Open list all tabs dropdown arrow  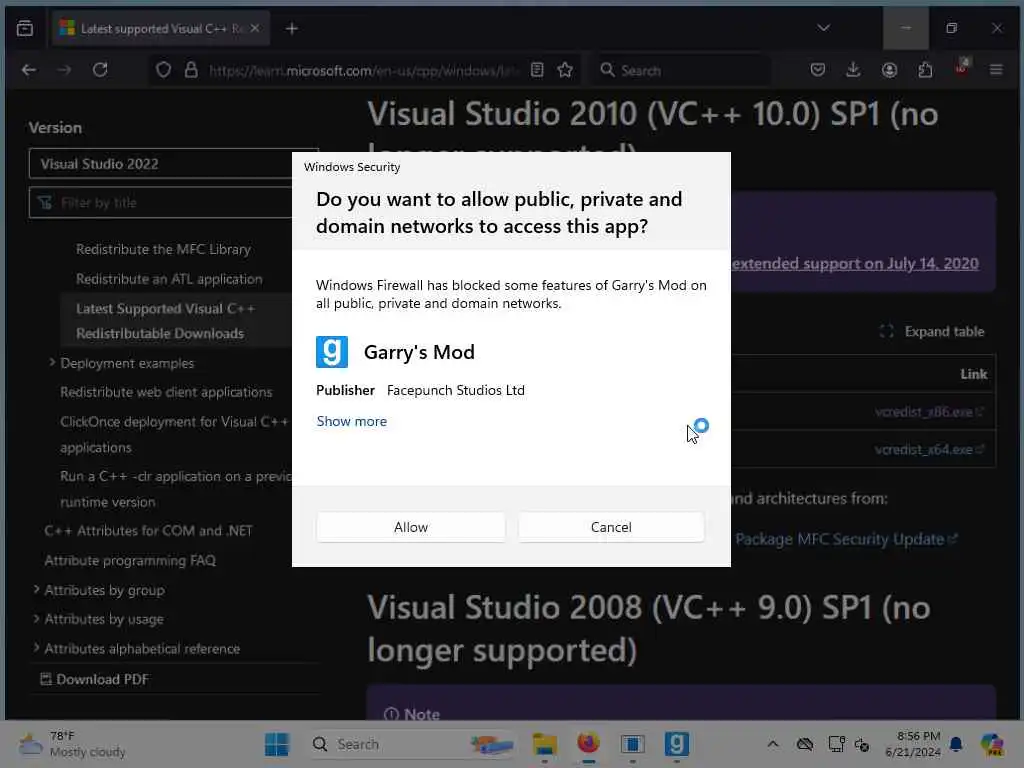click(824, 28)
